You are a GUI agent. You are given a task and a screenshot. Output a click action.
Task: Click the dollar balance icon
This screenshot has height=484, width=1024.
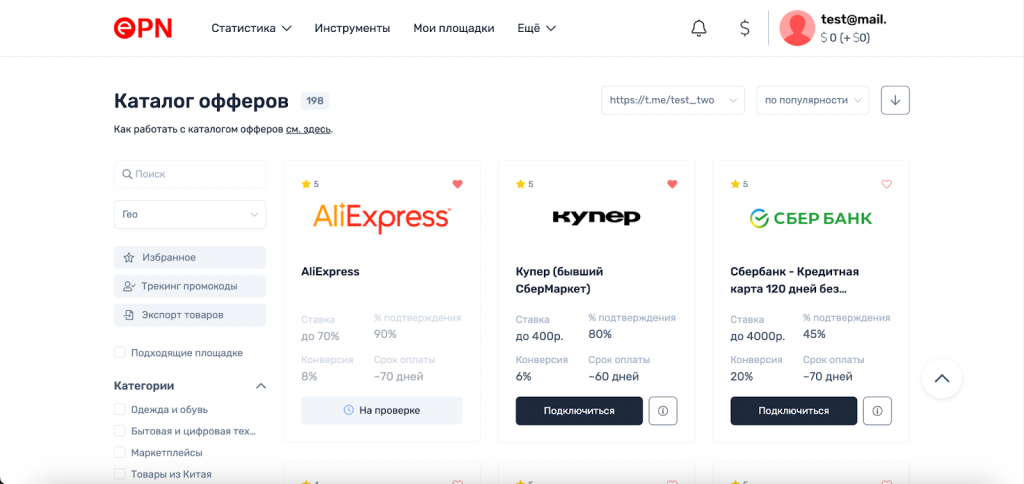point(744,28)
